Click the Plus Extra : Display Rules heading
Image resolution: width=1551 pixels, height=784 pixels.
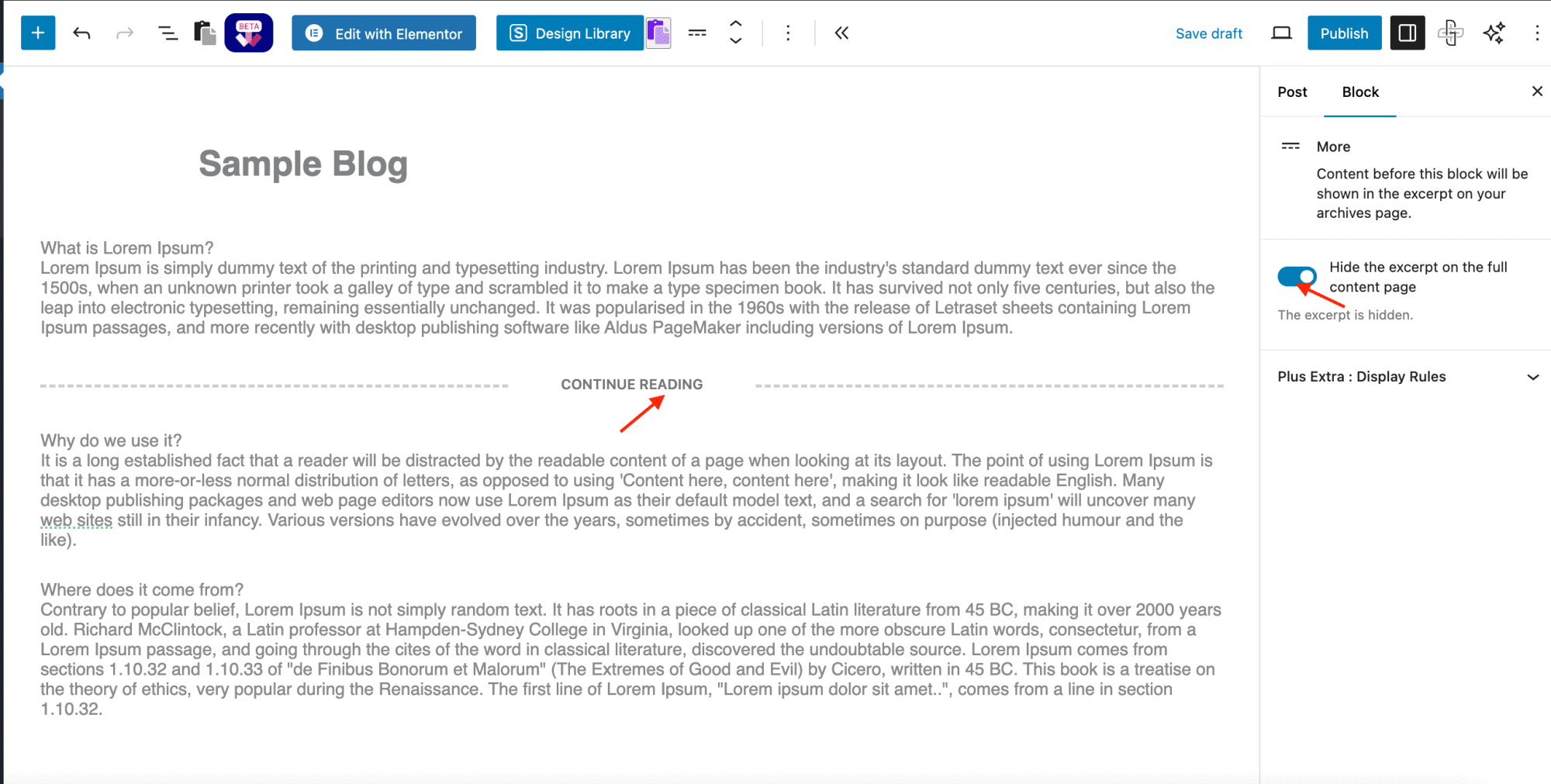click(x=1362, y=377)
